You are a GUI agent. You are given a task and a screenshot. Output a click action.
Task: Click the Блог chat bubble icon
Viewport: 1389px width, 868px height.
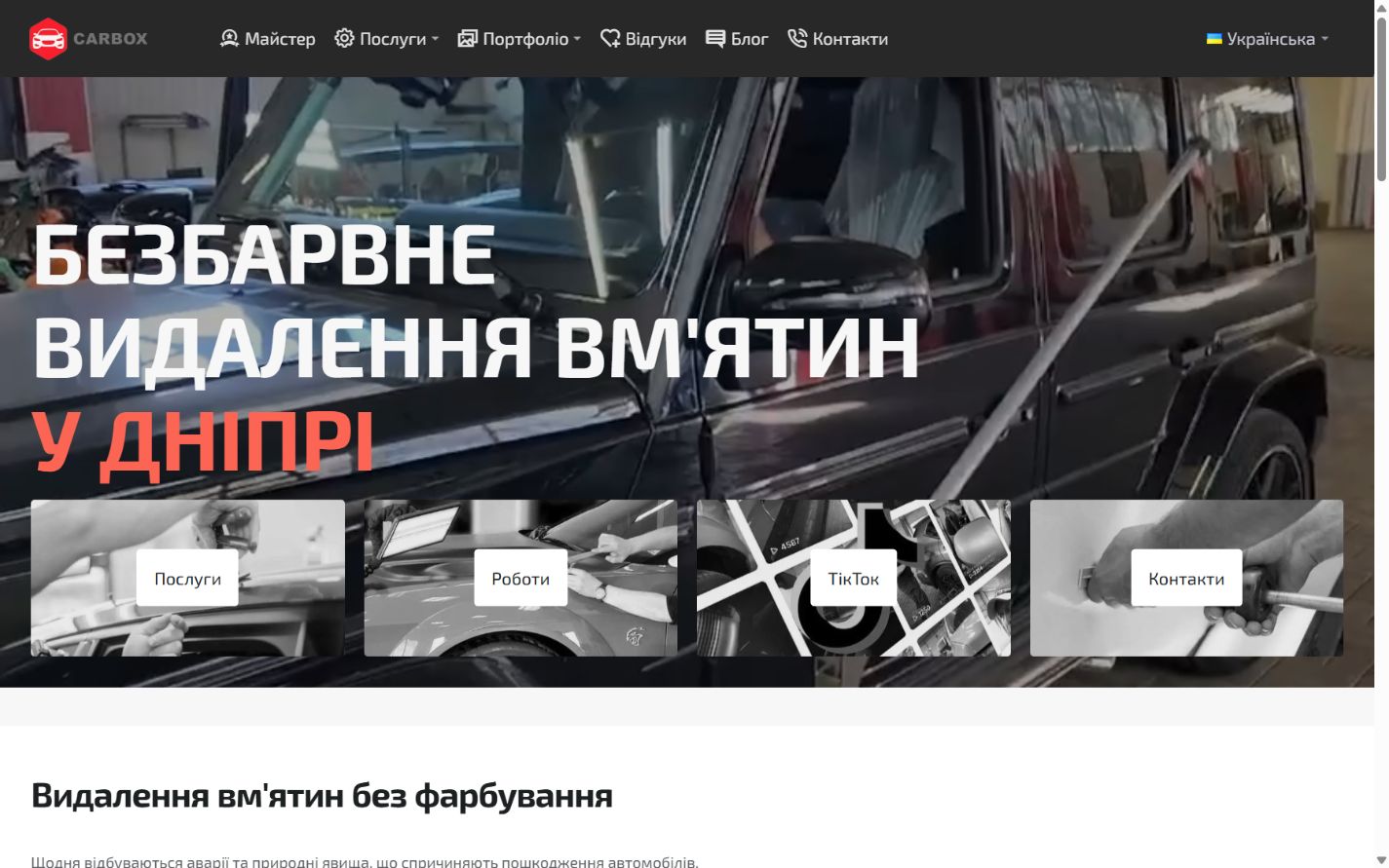(715, 39)
